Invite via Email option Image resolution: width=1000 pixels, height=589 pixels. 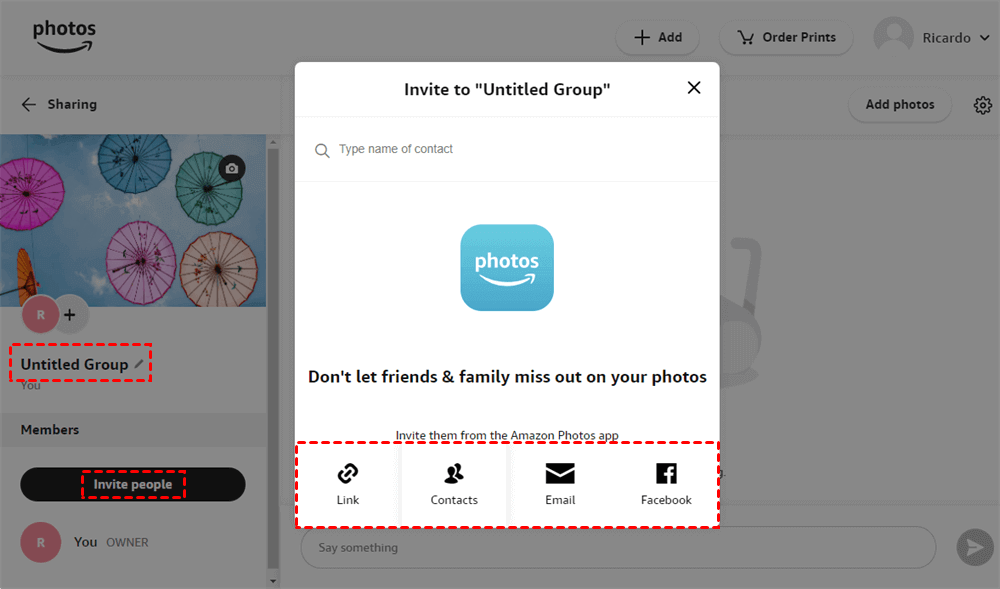tap(560, 484)
